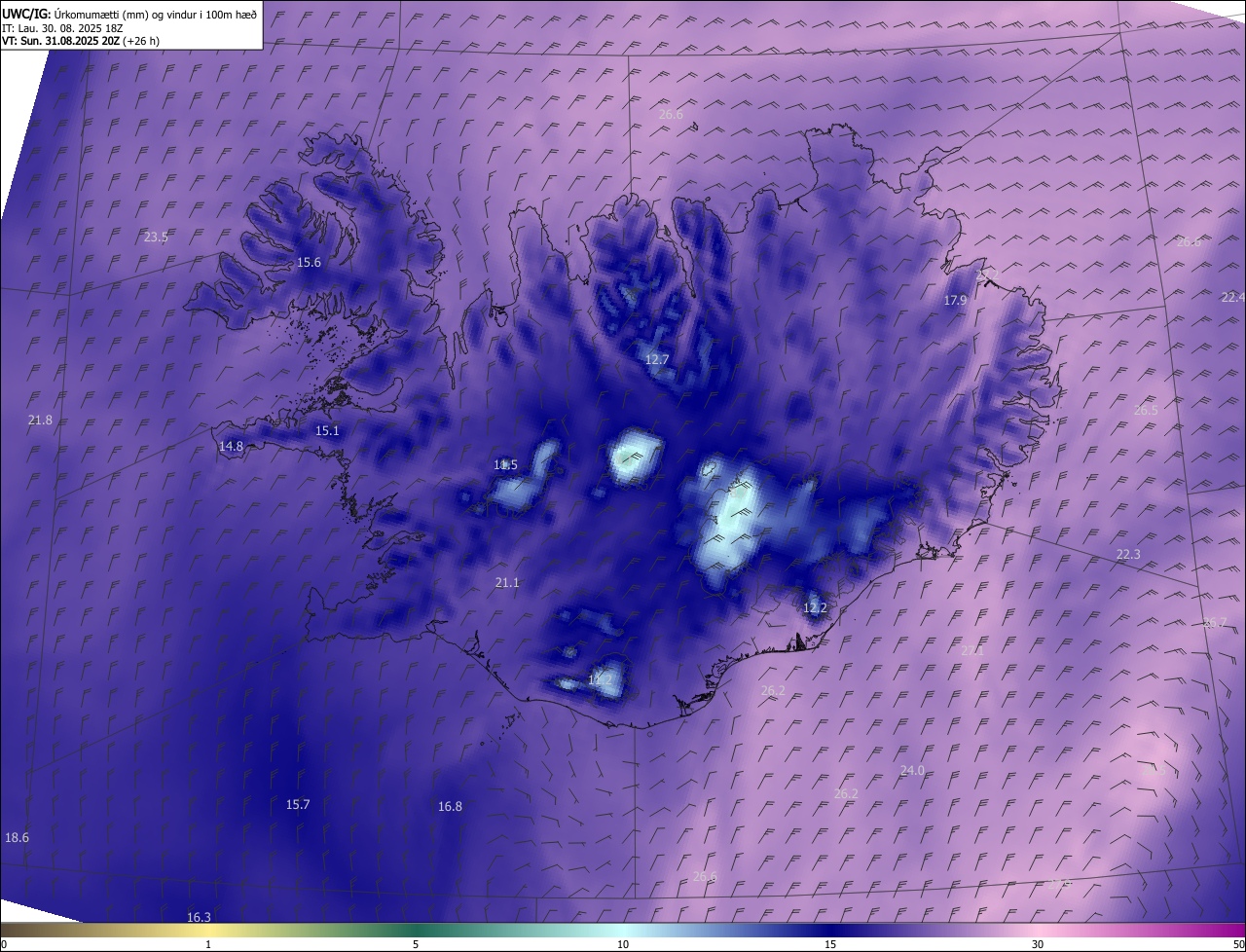This screenshot has width=1246, height=952.
Task: Click the 23.5 value on the map
Action: (x=156, y=238)
